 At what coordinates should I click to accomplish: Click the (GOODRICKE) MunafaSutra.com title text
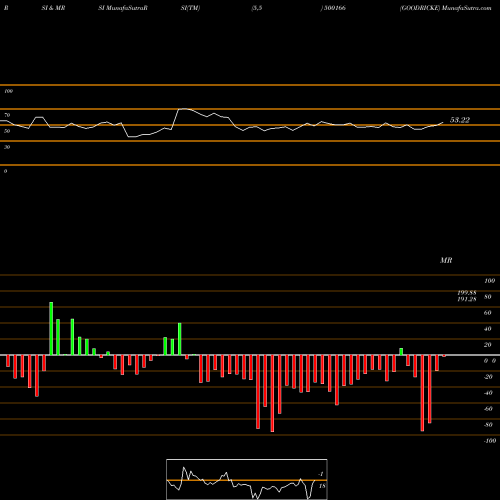pos(445,8)
